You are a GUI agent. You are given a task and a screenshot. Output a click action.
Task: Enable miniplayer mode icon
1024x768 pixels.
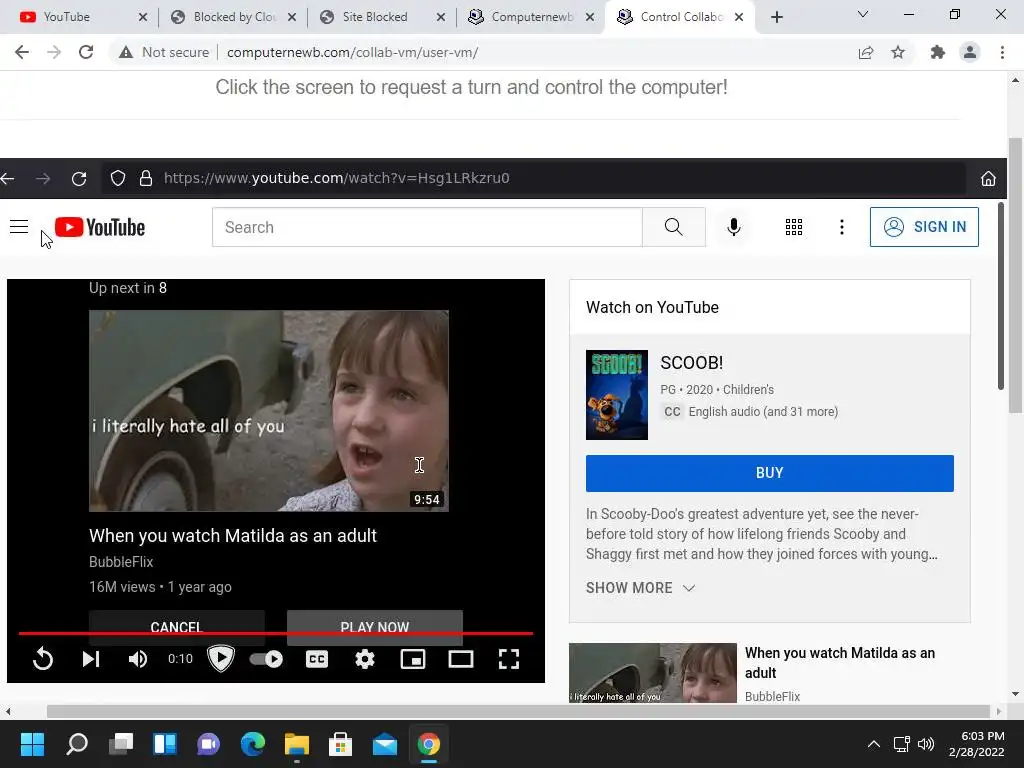tap(413, 659)
